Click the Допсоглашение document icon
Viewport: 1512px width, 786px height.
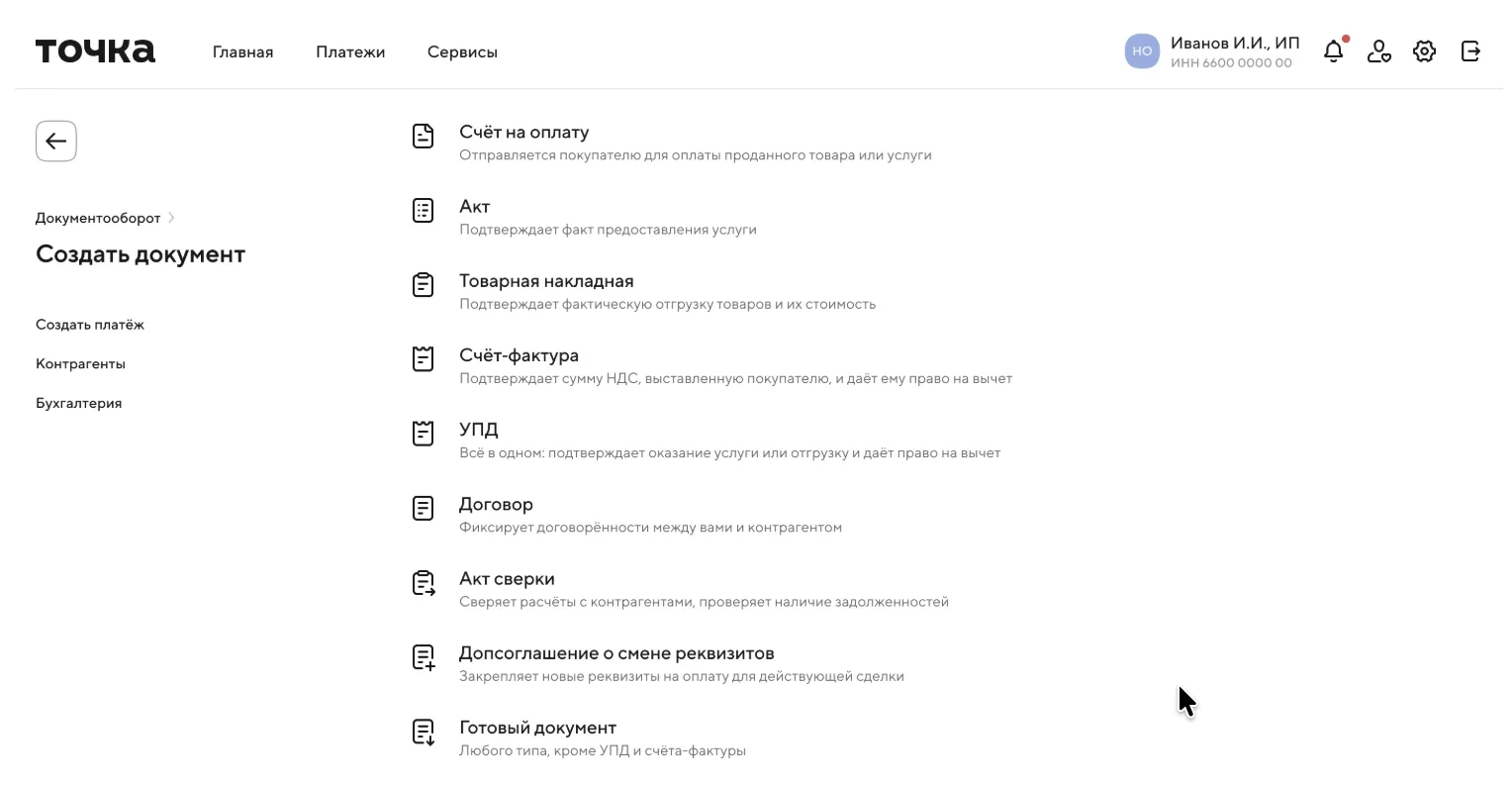tap(424, 658)
